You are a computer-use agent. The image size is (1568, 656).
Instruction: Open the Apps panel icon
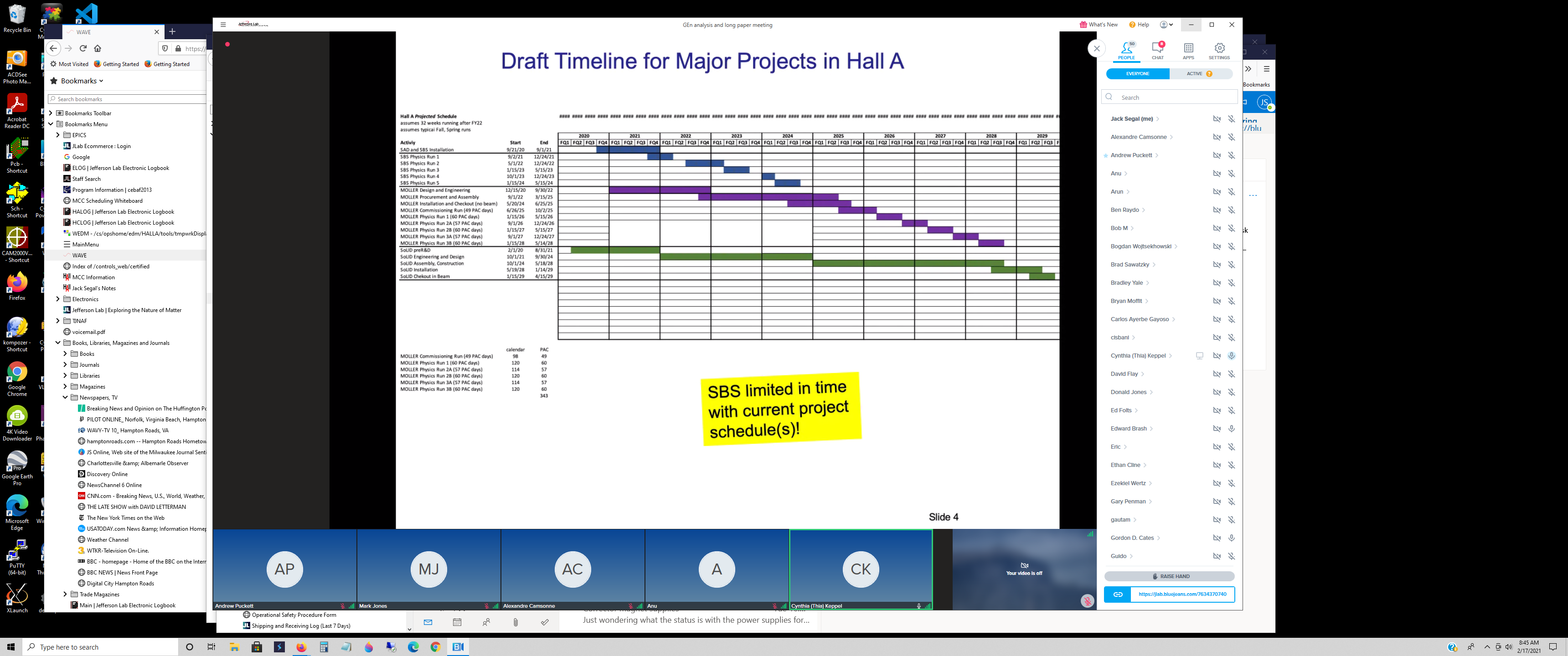tap(1188, 50)
